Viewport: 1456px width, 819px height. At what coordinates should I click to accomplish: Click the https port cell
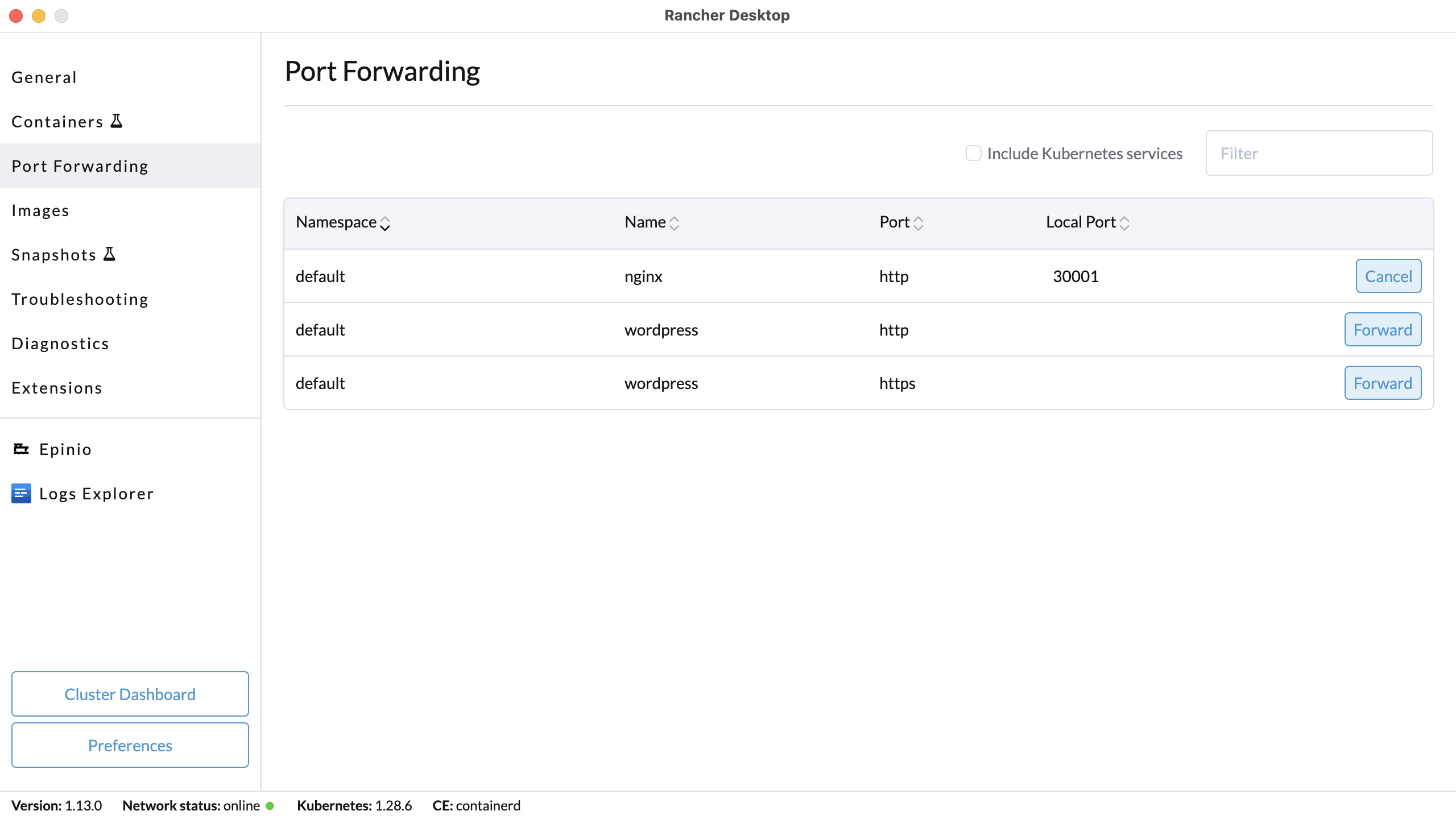(x=897, y=383)
